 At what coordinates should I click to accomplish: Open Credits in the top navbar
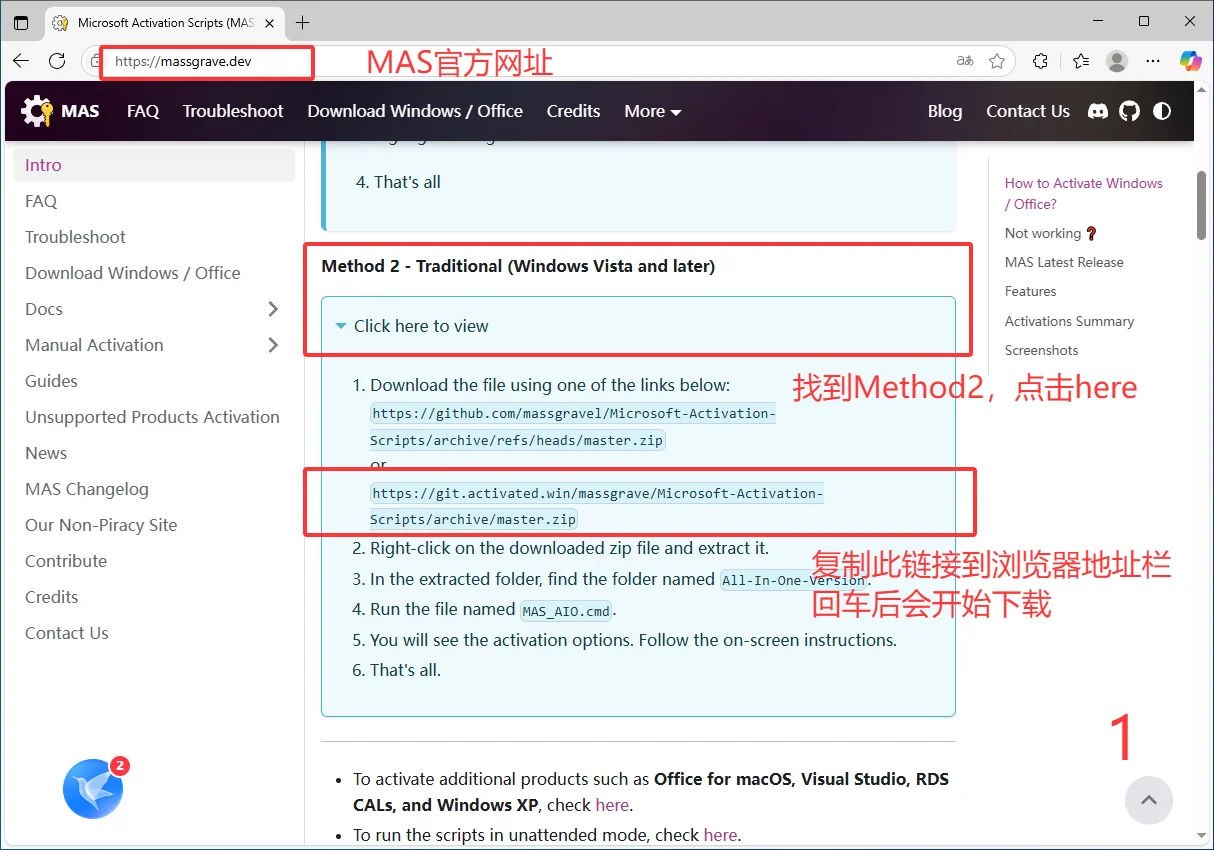point(574,111)
